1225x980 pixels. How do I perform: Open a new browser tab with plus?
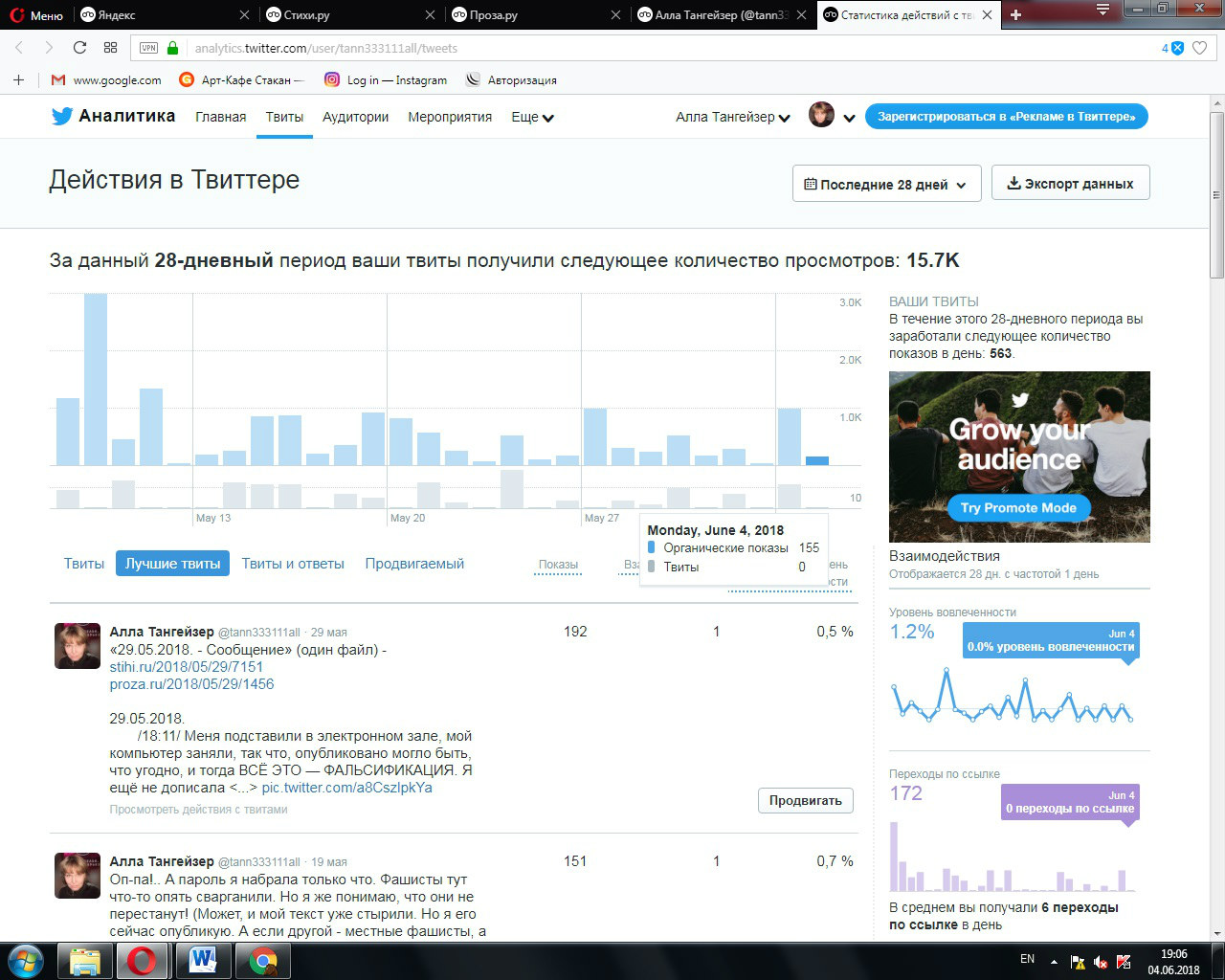(1015, 15)
